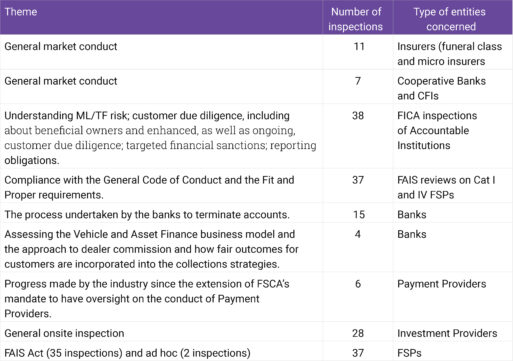Click the Number of inspections header
This screenshot has height=361, width=513.
[356, 19]
